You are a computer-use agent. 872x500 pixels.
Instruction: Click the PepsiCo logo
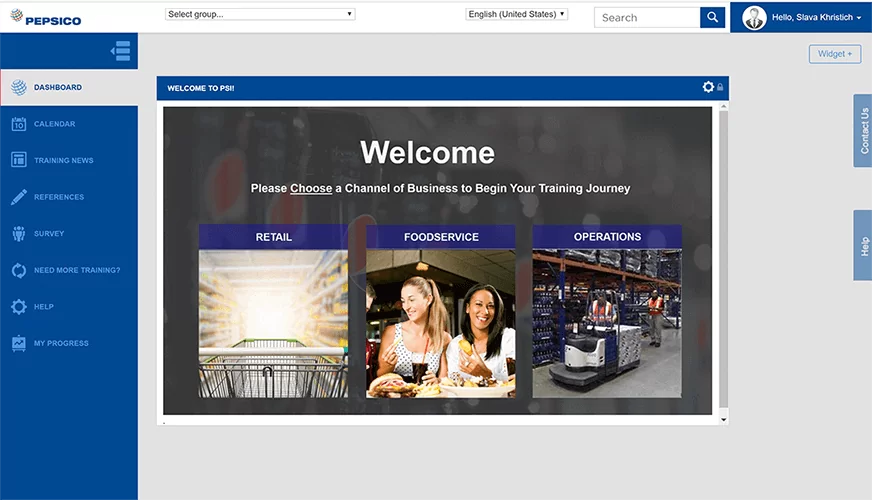pyautogui.click(x=46, y=18)
